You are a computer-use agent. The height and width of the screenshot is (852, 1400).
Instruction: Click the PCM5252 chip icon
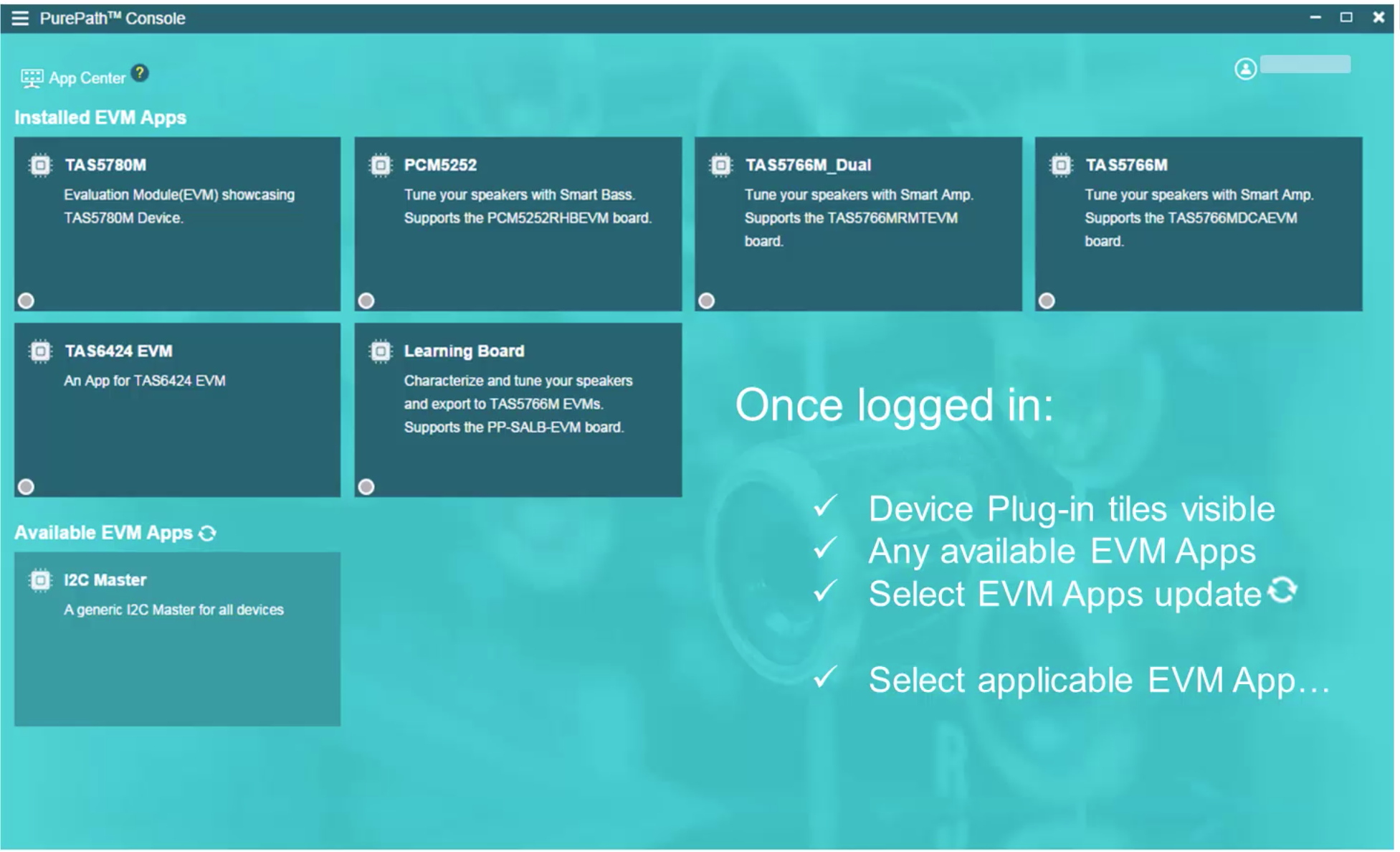[x=381, y=166]
